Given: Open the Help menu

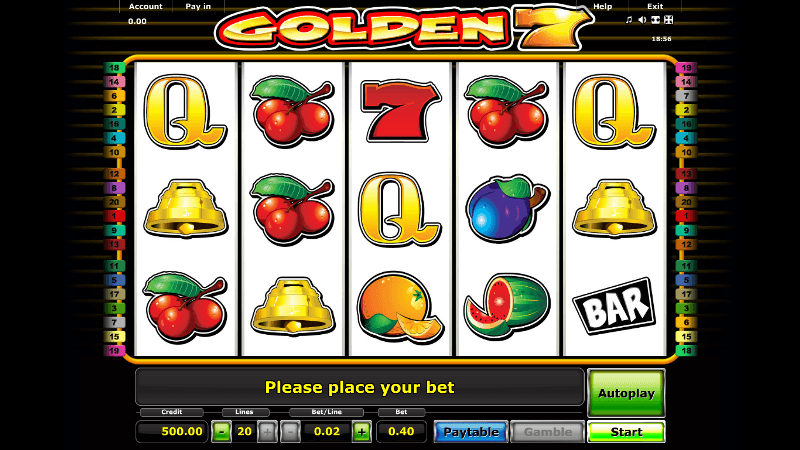Looking at the screenshot, I should (603, 7).
